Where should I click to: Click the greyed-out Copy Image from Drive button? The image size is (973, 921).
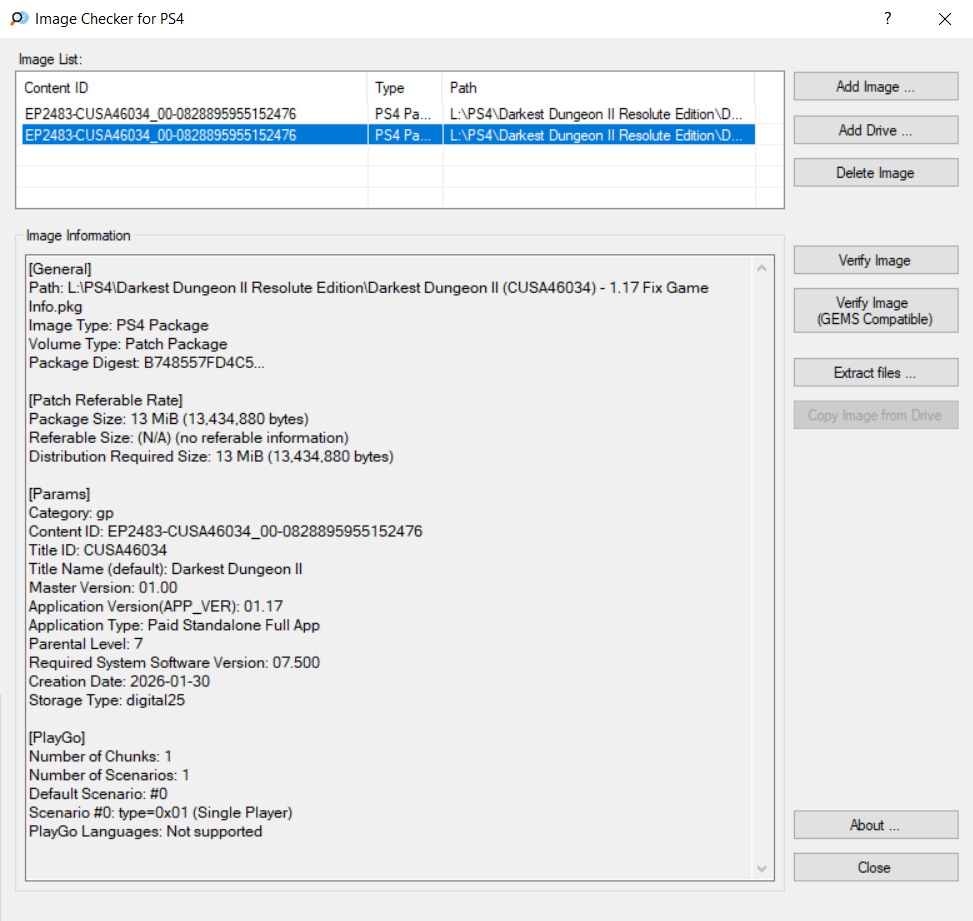[x=875, y=416]
